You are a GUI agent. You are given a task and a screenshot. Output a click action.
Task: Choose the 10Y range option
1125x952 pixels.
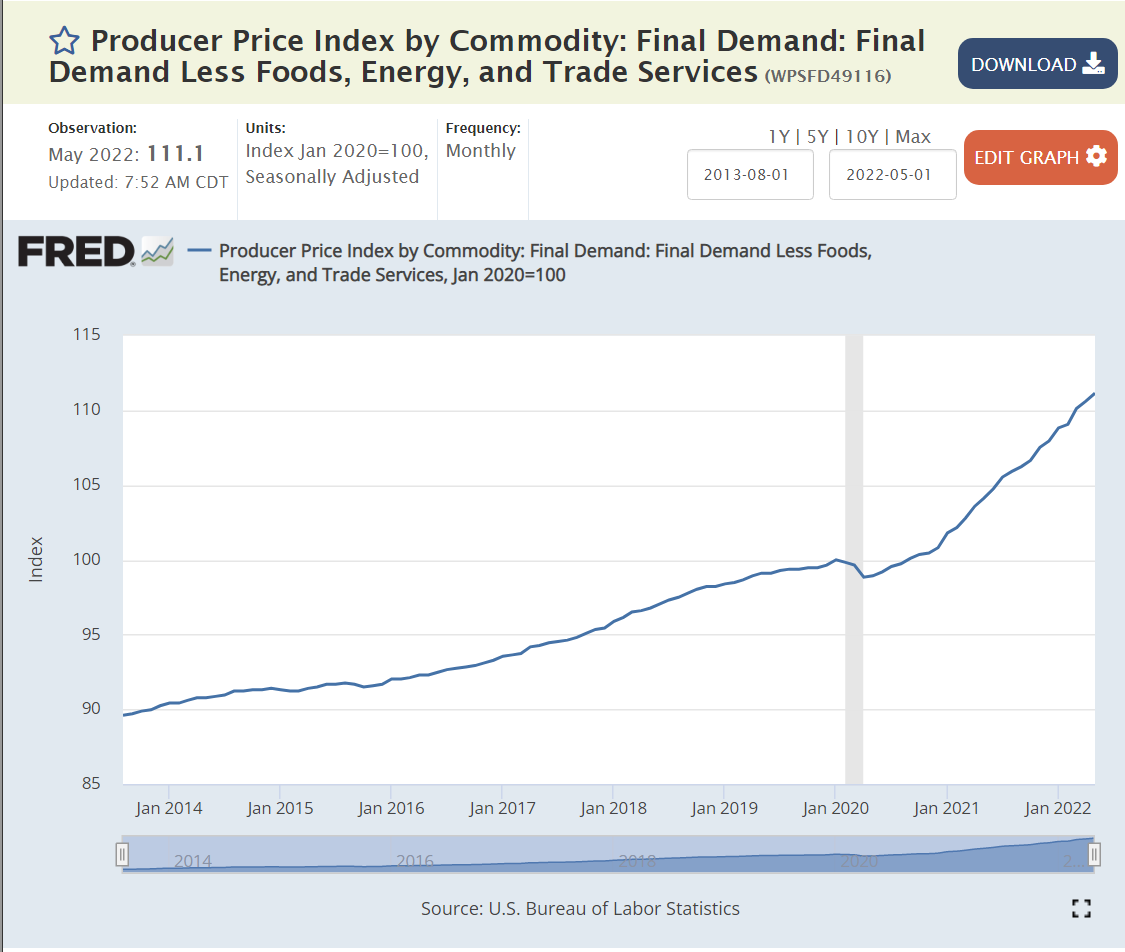click(x=863, y=136)
